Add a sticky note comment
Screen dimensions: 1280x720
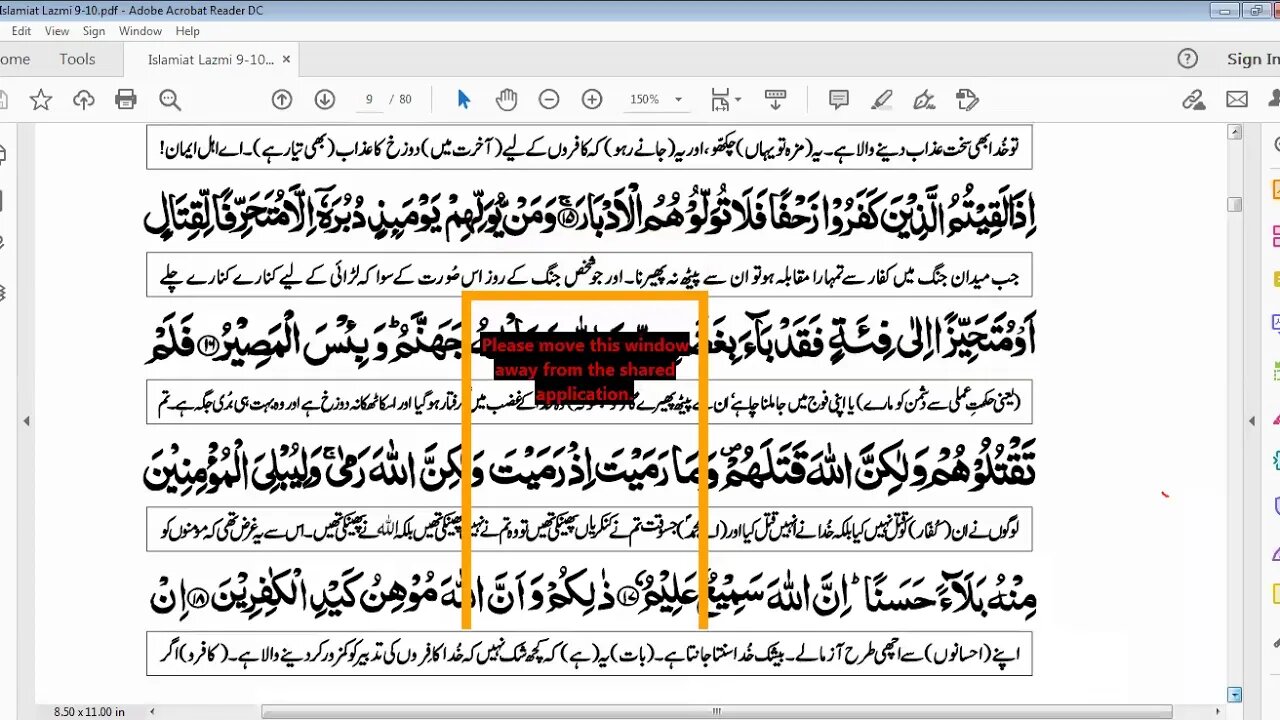(x=839, y=99)
